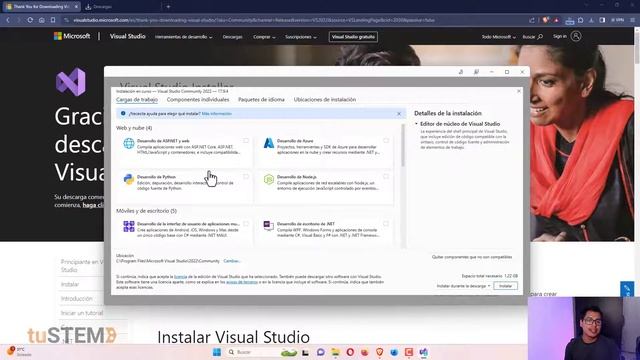
Task: Select the 'Thank You for Downloading' browser tab
Action: (41, 7)
